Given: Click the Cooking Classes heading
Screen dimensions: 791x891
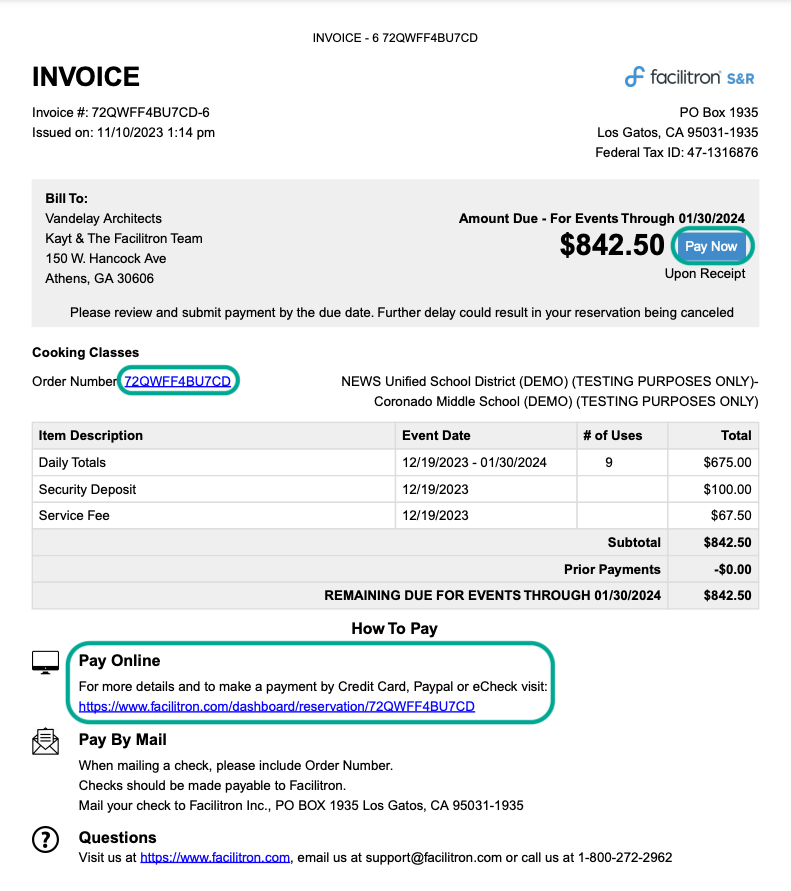Looking at the screenshot, I should [85, 352].
